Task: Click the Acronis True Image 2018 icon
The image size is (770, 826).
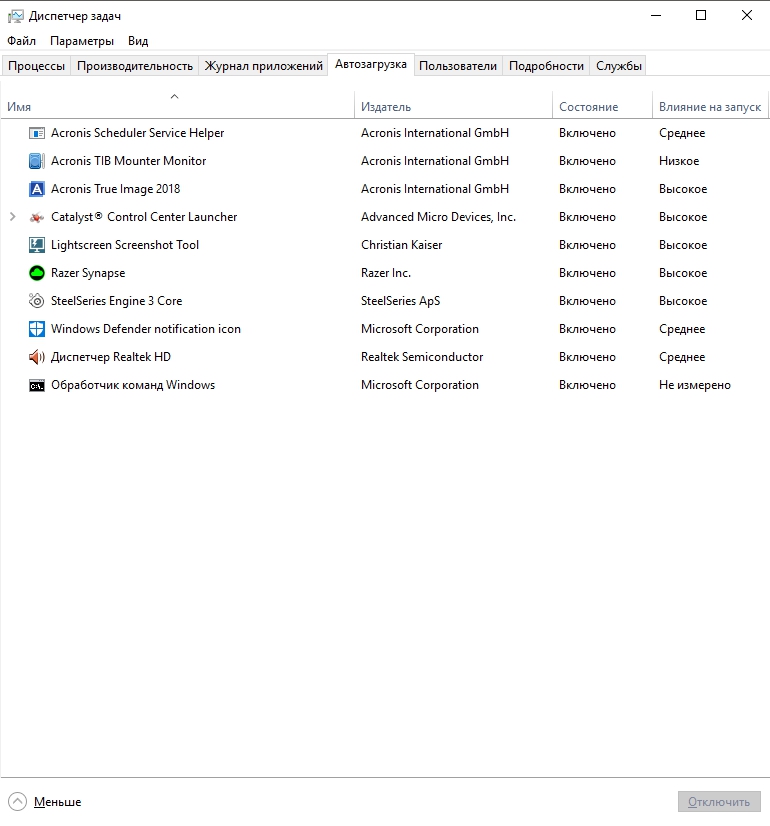Action: click(36, 189)
